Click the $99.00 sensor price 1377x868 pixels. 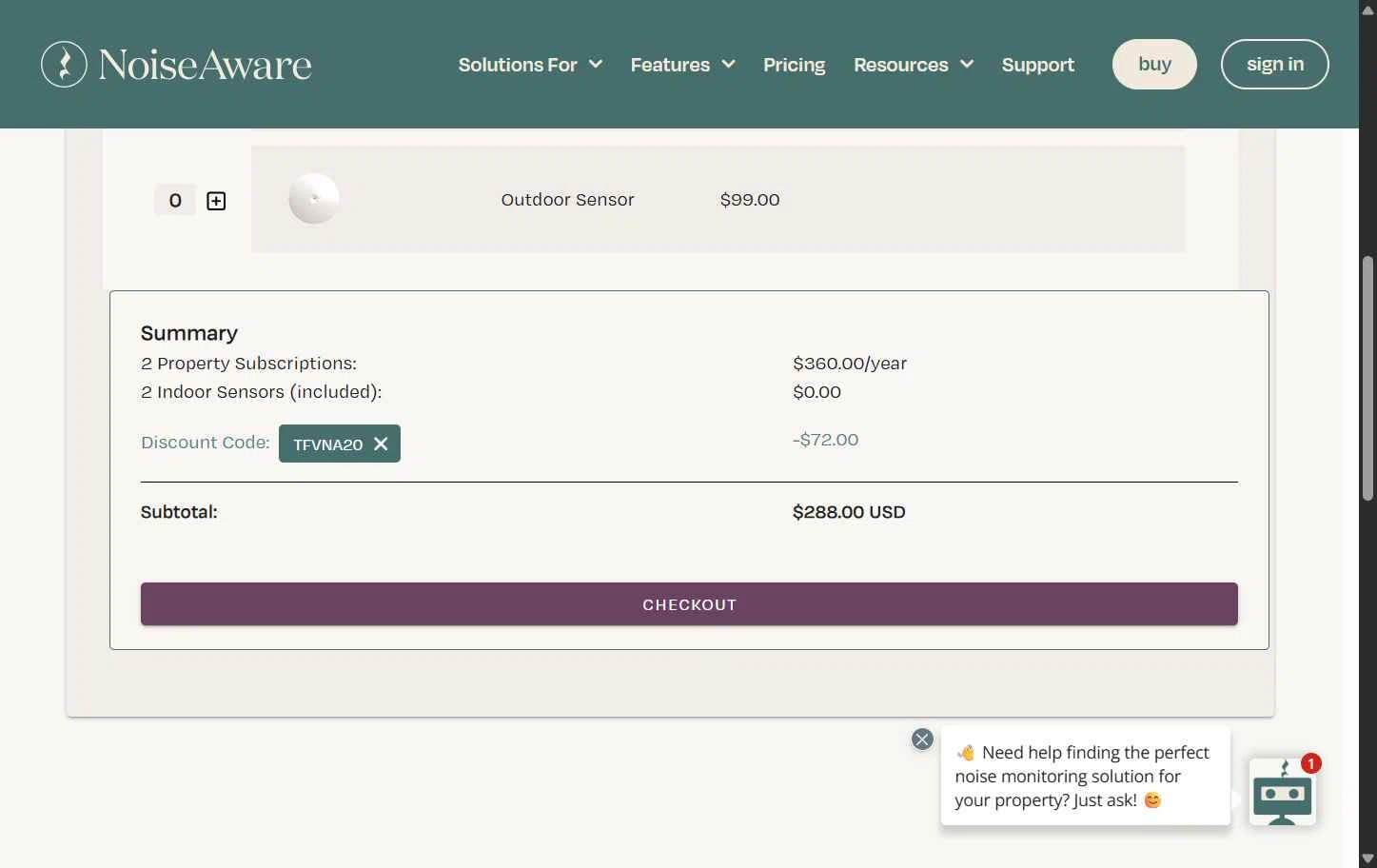(x=750, y=200)
